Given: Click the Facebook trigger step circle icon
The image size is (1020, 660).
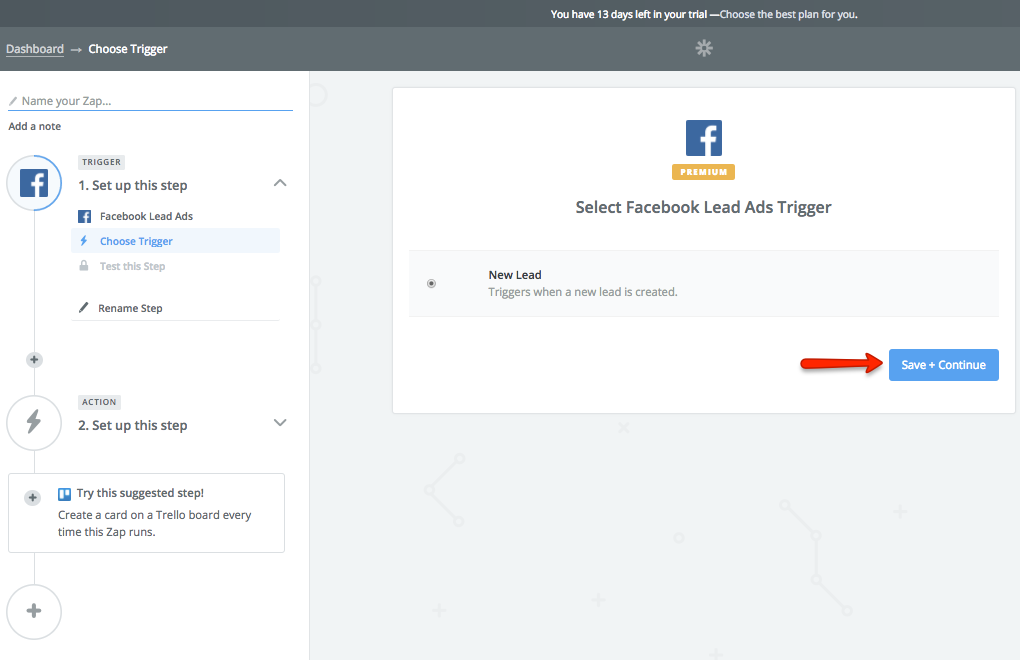Looking at the screenshot, I should pyautogui.click(x=34, y=183).
